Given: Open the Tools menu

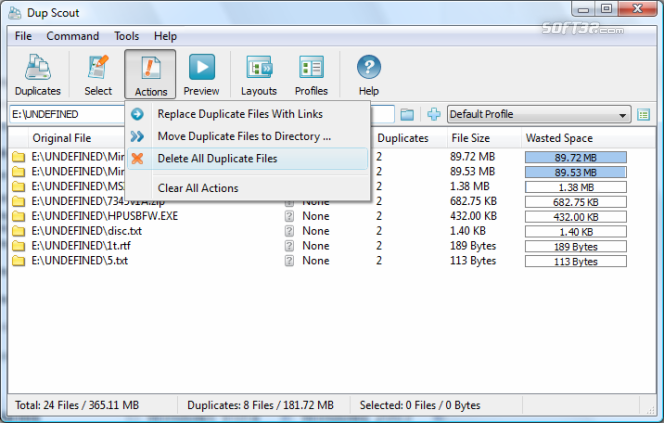Looking at the screenshot, I should pyautogui.click(x=127, y=36).
